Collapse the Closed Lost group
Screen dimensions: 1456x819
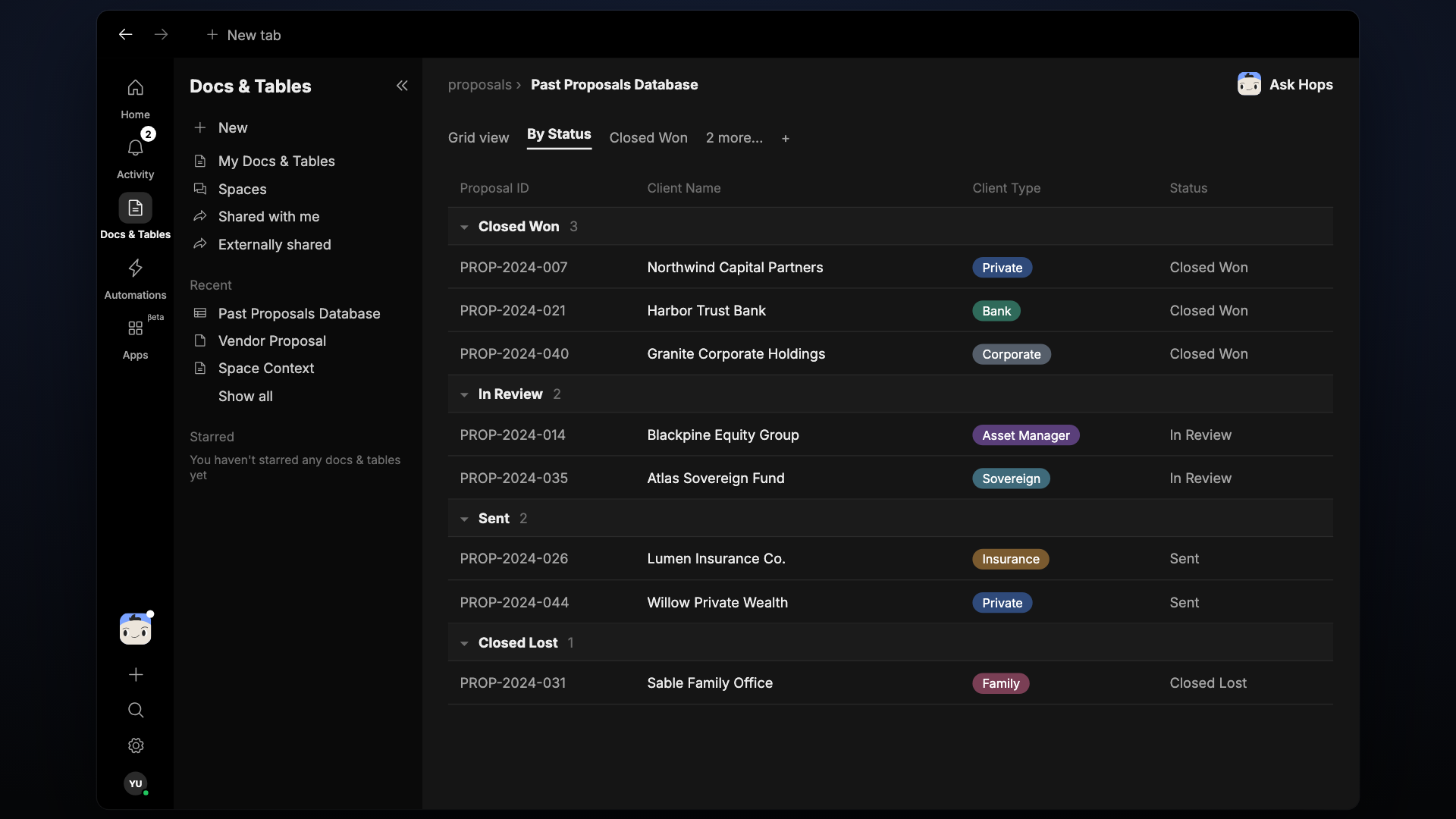tap(464, 643)
